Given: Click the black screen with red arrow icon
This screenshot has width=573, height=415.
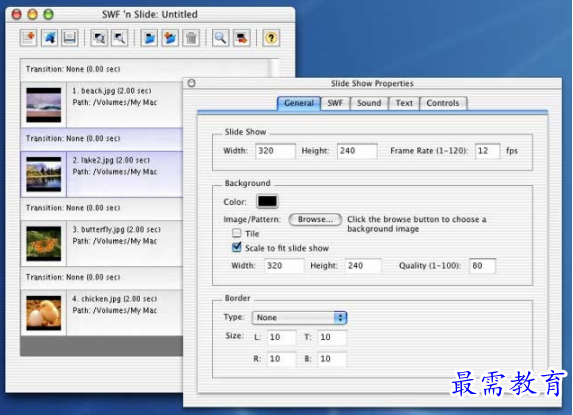Looking at the screenshot, I should point(242,38).
